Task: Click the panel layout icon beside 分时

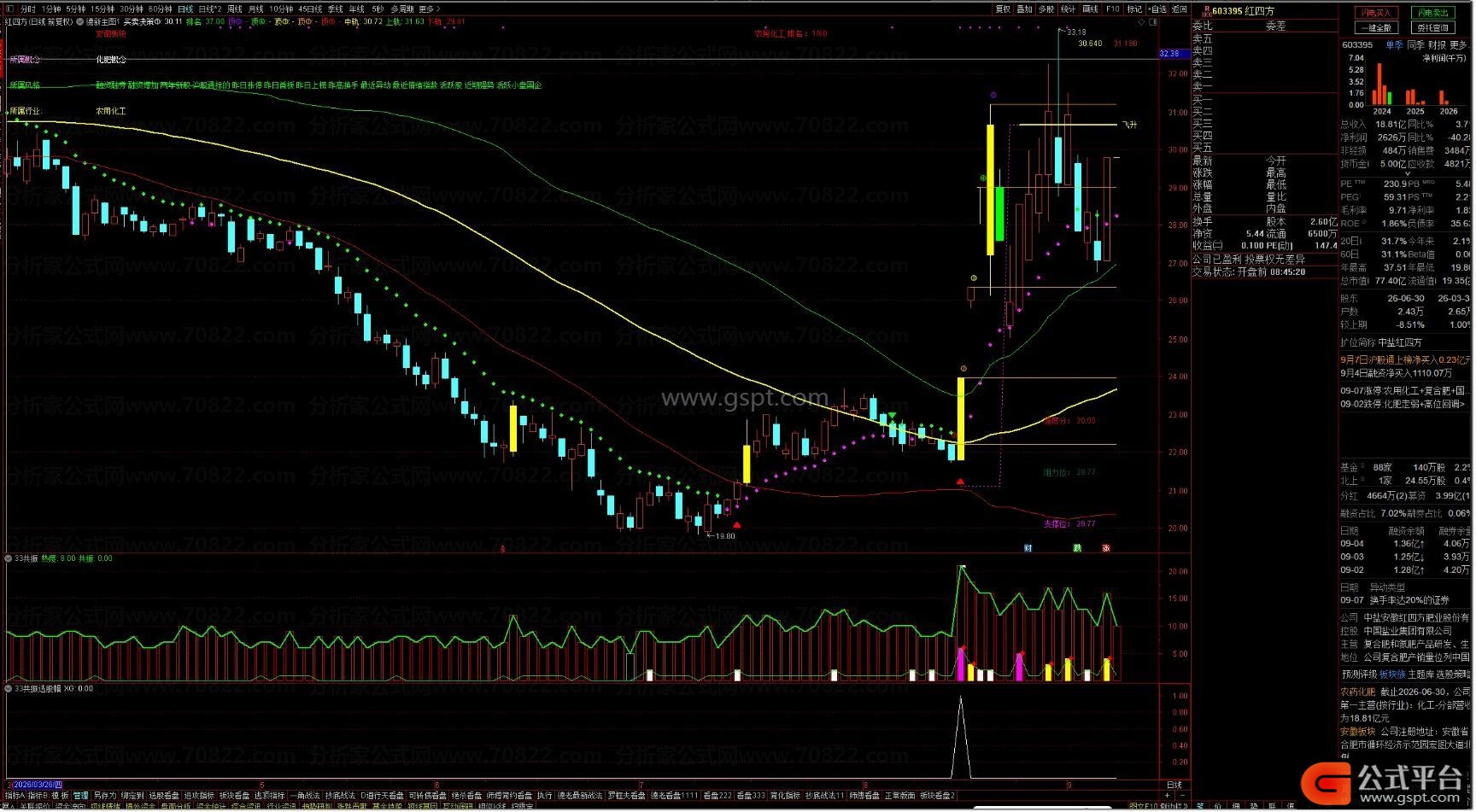Action: coord(11,9)
